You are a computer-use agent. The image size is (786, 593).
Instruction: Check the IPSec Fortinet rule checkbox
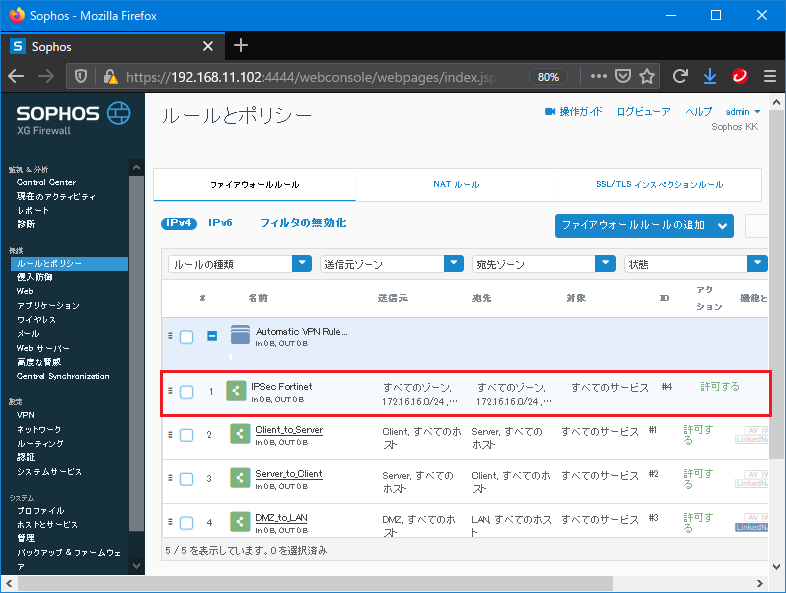tap(186, 392)
